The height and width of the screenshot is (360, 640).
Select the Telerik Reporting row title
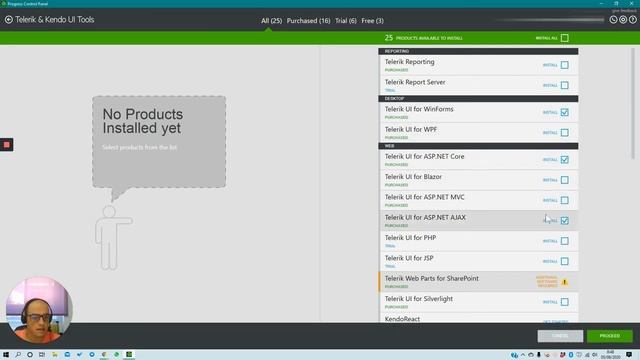coord(409,62)
